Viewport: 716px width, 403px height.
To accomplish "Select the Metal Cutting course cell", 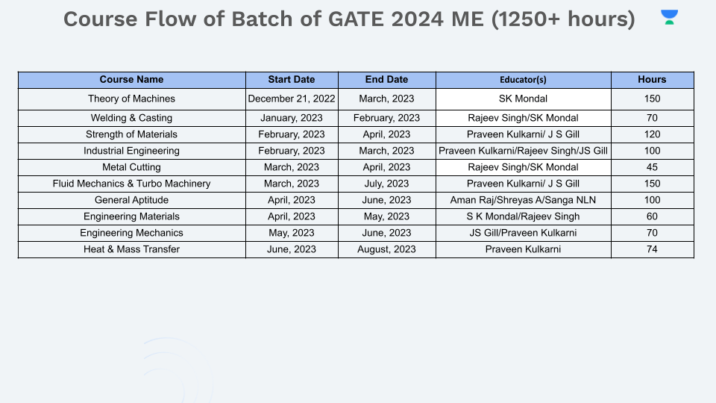I will [131, 167].
